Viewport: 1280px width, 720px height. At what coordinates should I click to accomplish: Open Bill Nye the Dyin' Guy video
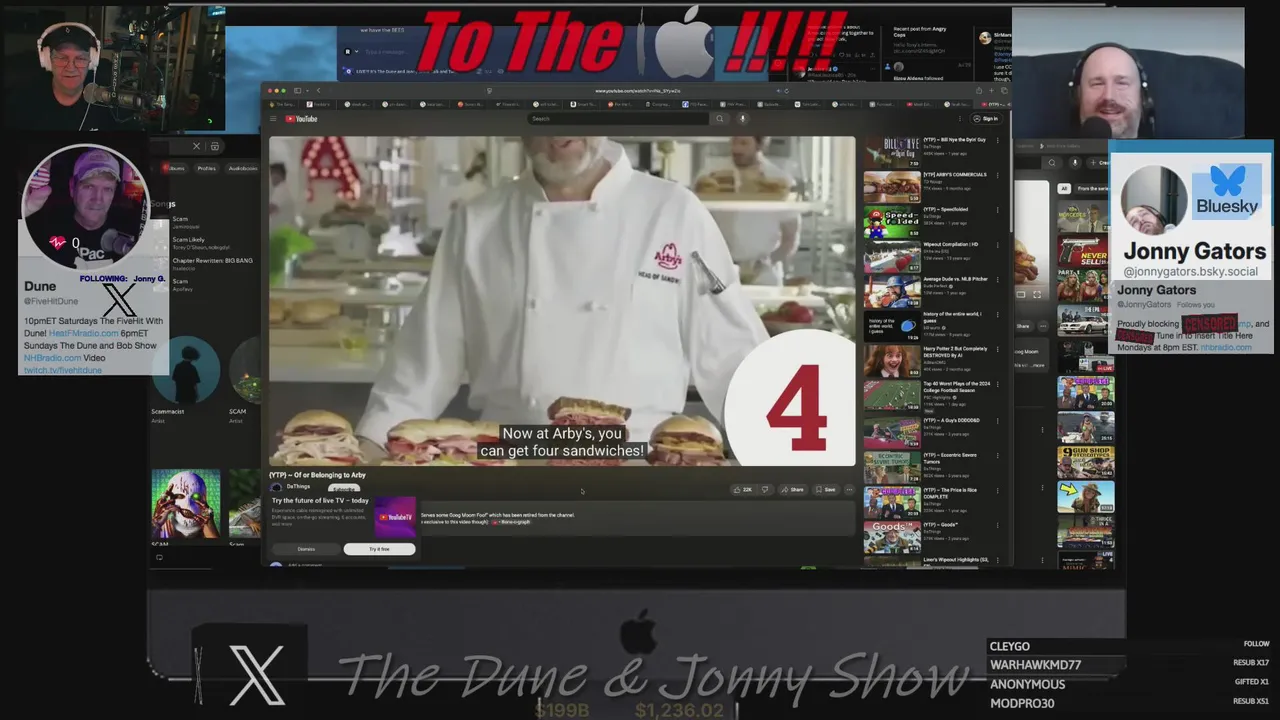pos(892,153)
